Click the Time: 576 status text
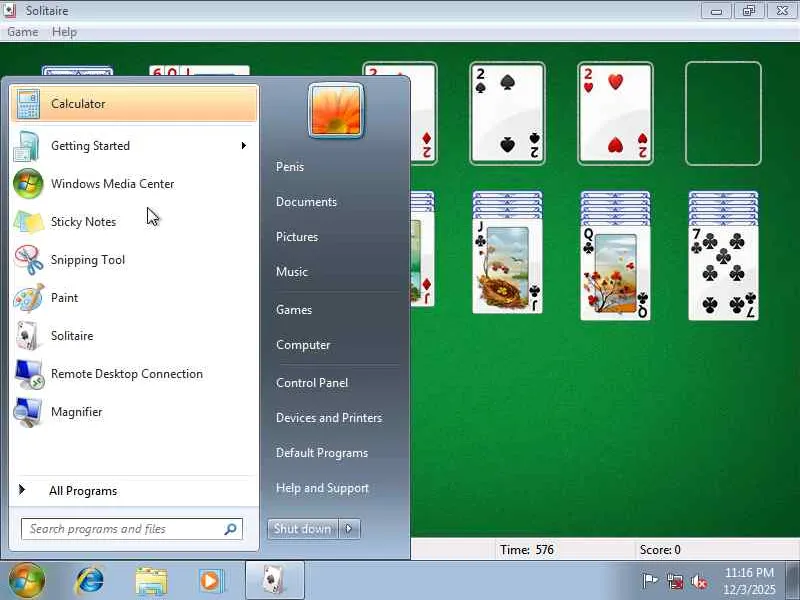800x600 pixels. click(527, 550)
